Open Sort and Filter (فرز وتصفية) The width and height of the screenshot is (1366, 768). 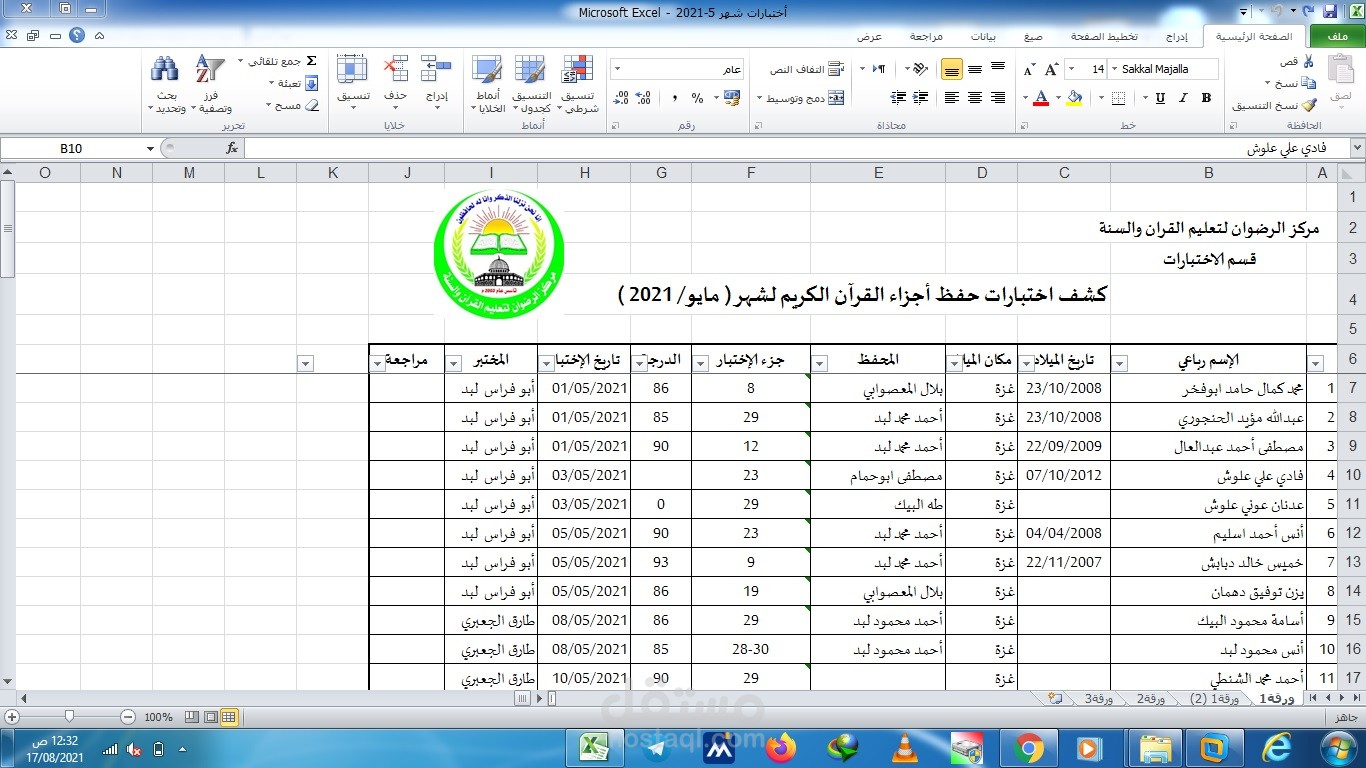pyautogui.click(x=212, y=84)
